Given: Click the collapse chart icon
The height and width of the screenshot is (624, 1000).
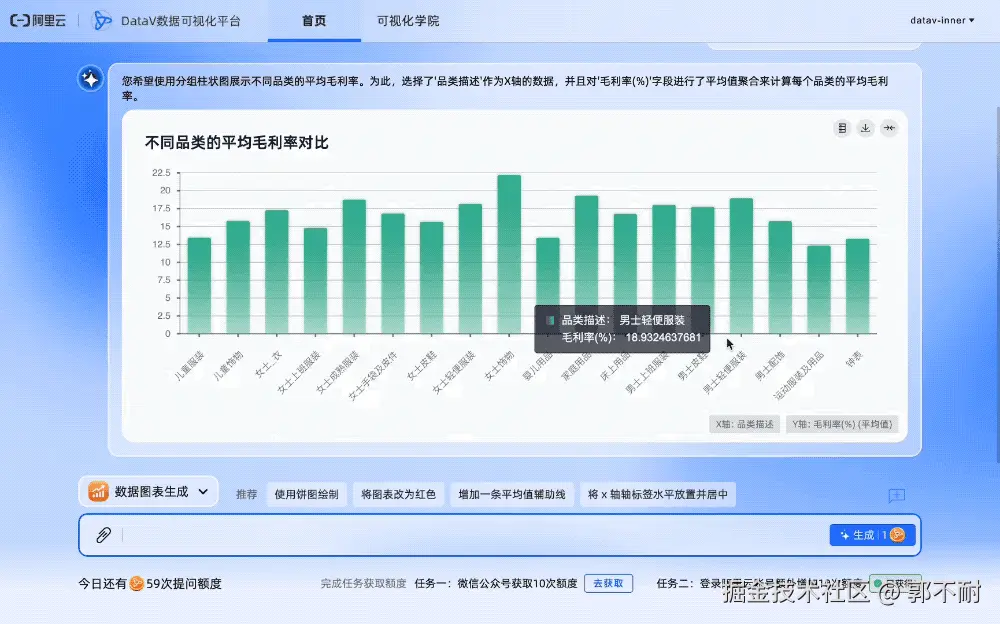Looking at the screenshot, I should 890,128.
